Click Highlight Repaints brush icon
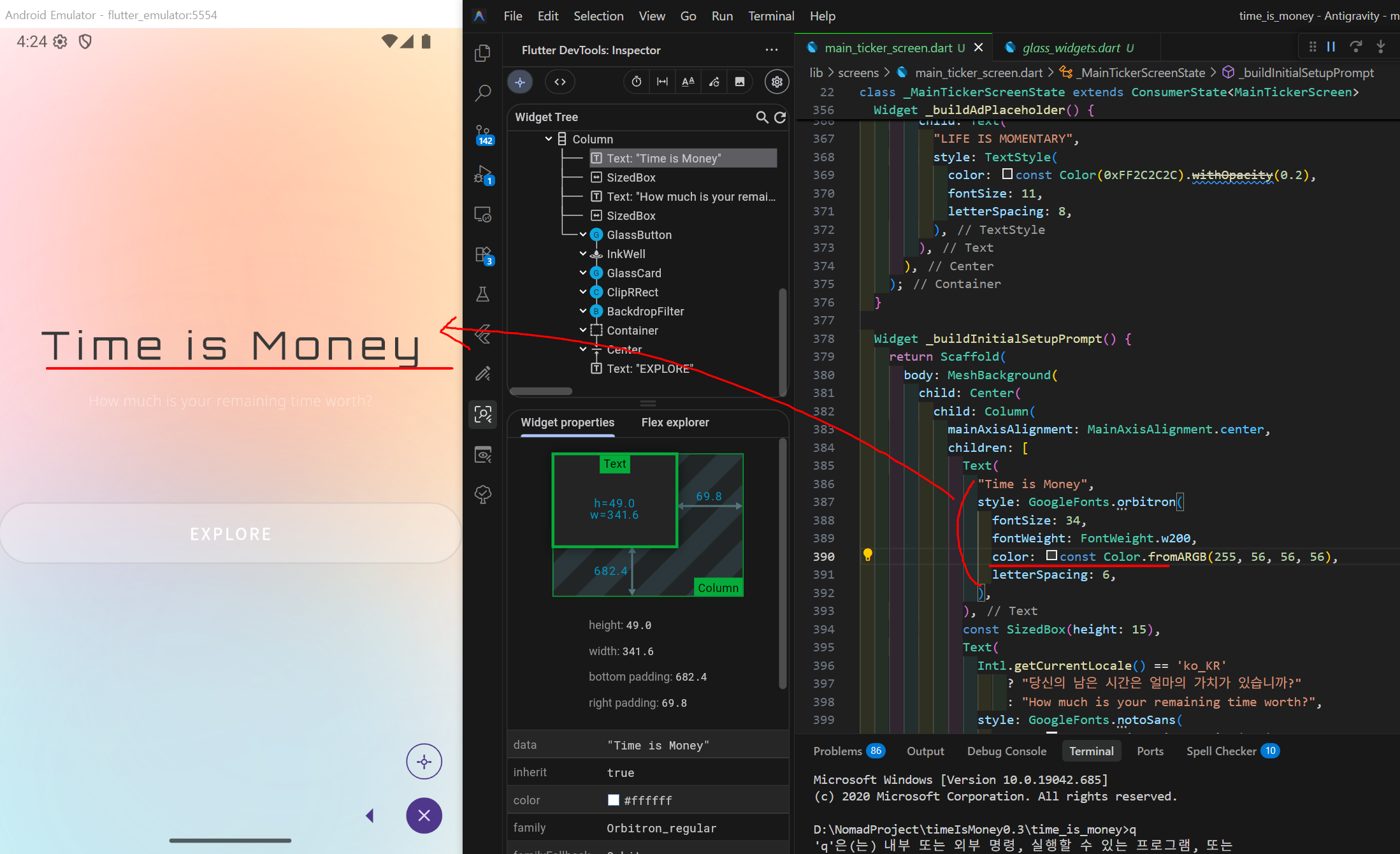The width and height of the screenshot is (1400, 854). click(x=714, y=82)
